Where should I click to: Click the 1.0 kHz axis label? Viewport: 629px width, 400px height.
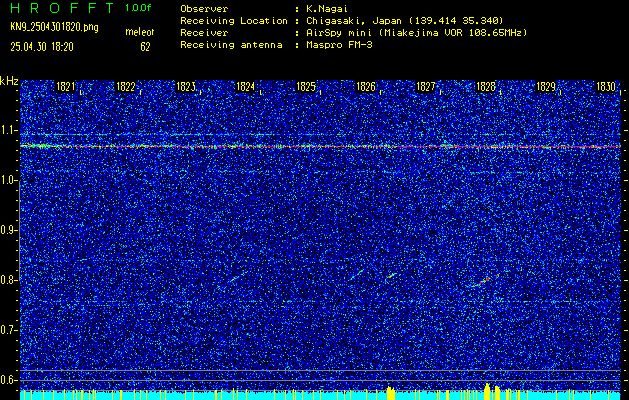coord(9,180)
